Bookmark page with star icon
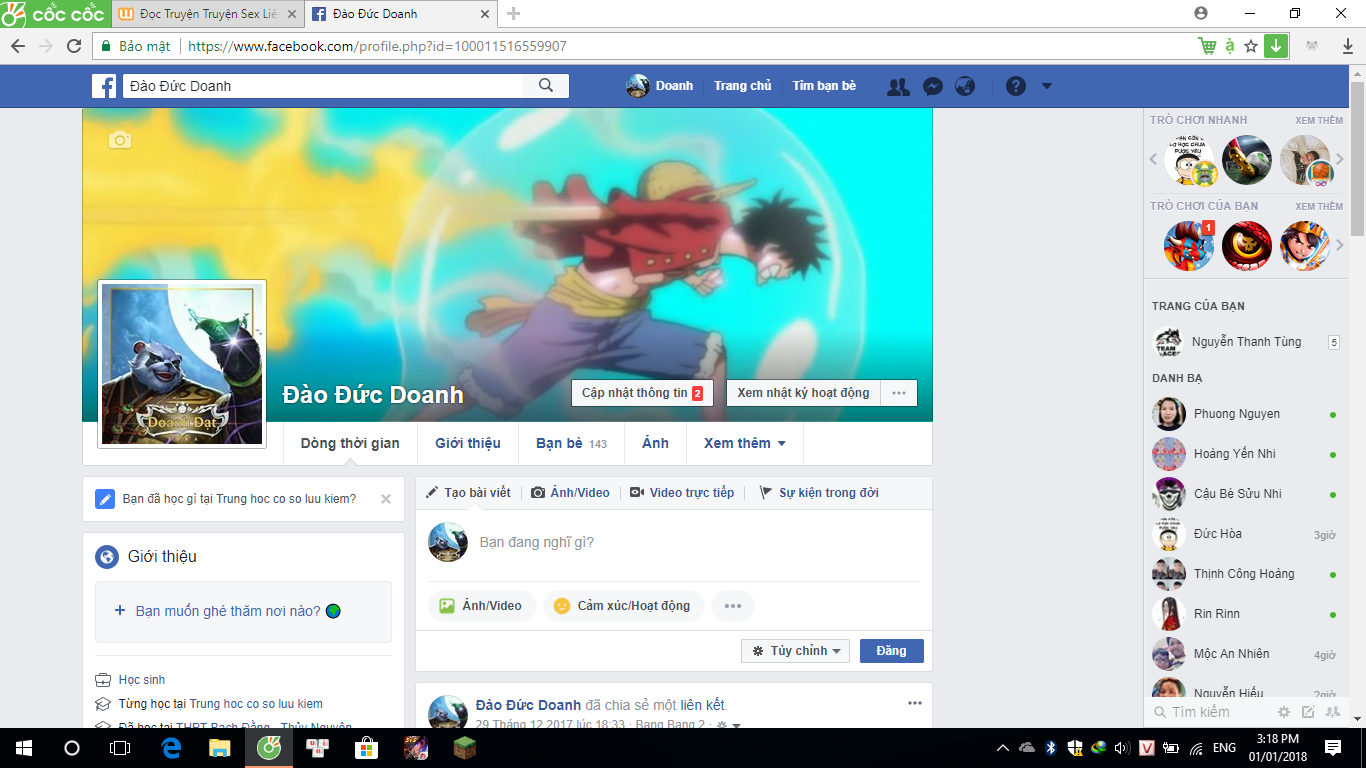1366x768 pixels. pos(1251,46)
